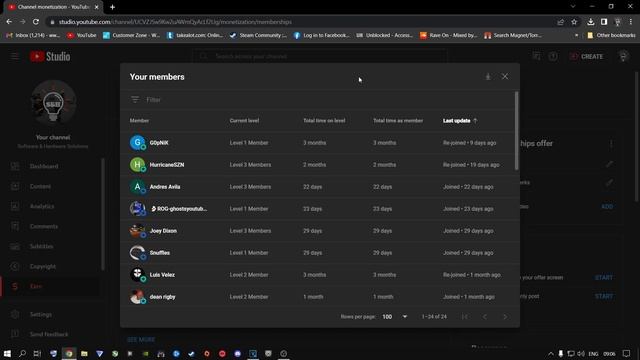The width and height of the screenshot is (640, 360).
Task: Click START for your offer screen
Action: pyautogui.click(x=604, y=278)
